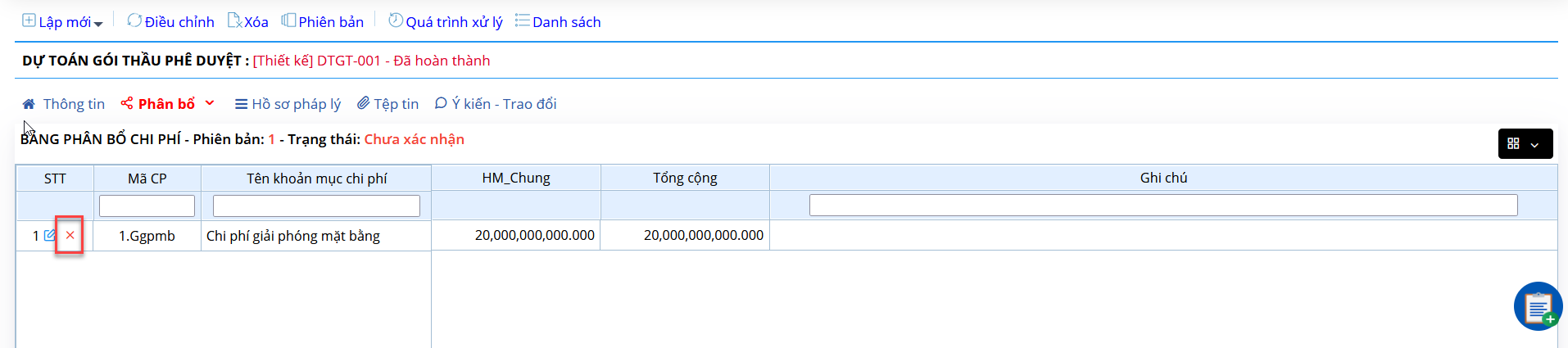1568x348 pixels.
Task: Expand the black grid view dropdown
Action: tap(1525, 143)
